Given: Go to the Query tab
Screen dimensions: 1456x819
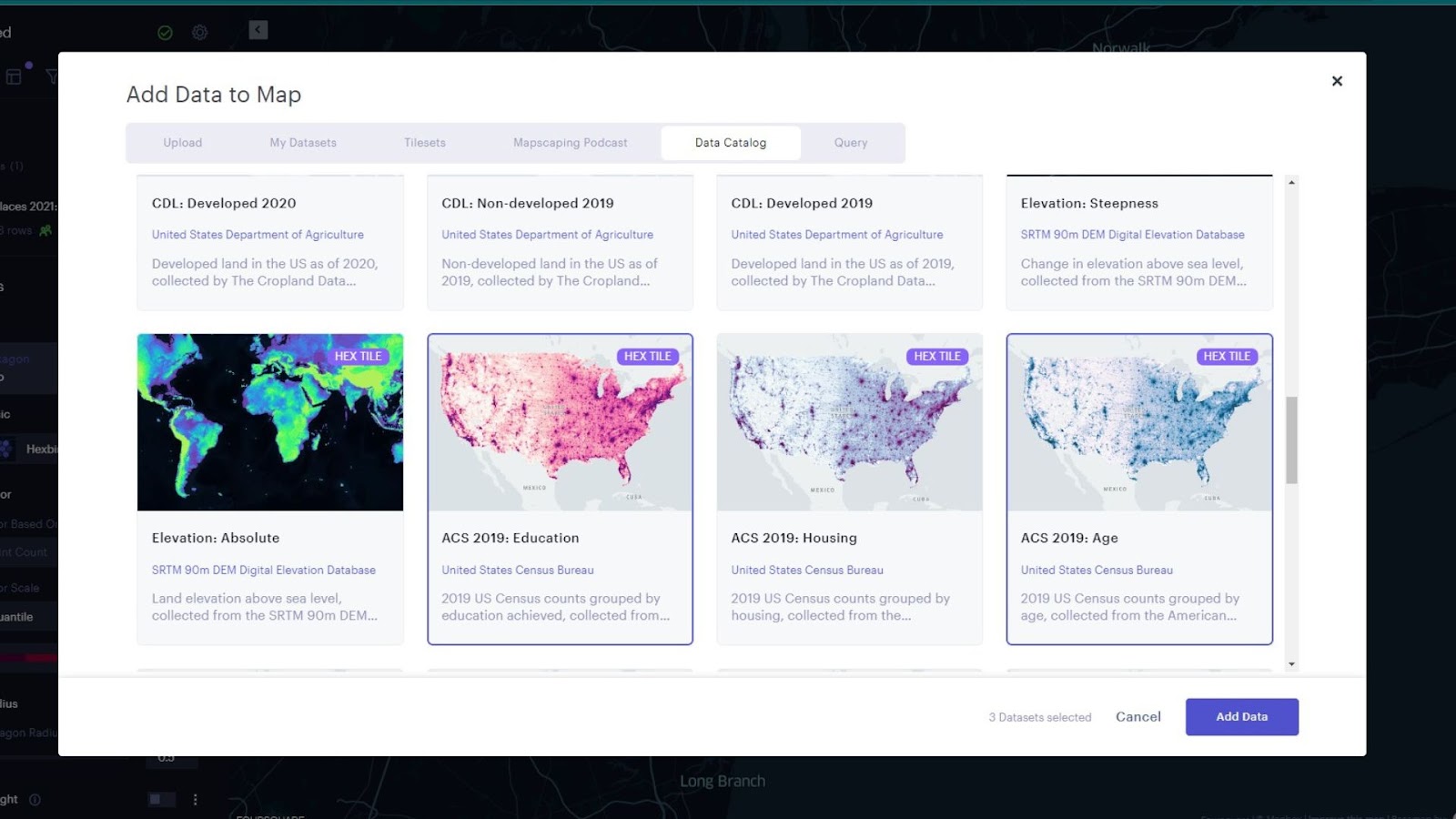Looking at the screenshot, I should click(850, 143).
